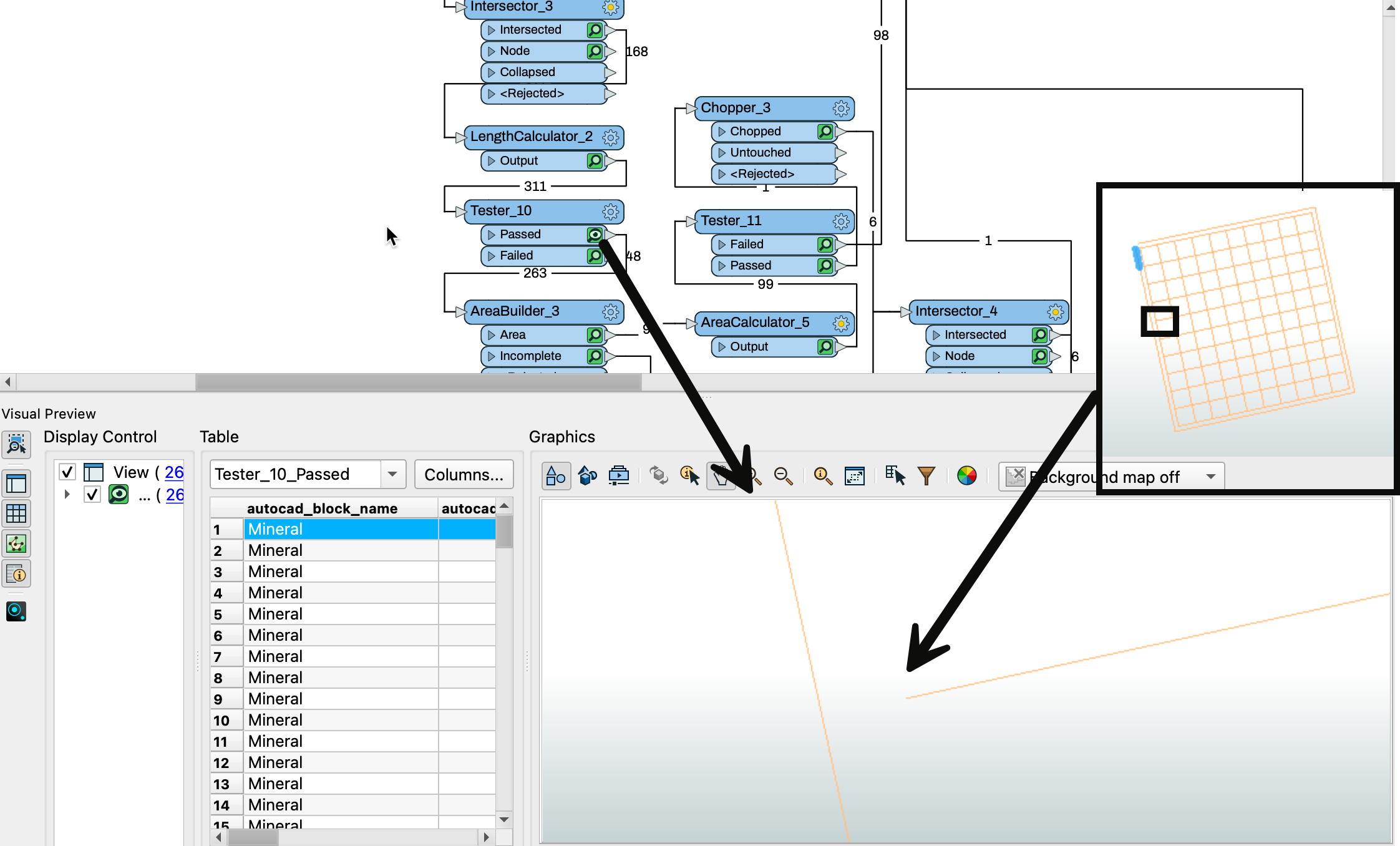1400x846 pixels.
Task: Click the 26 link on the dataset layer
Action: pyautogui.click(x=175, y=495)
